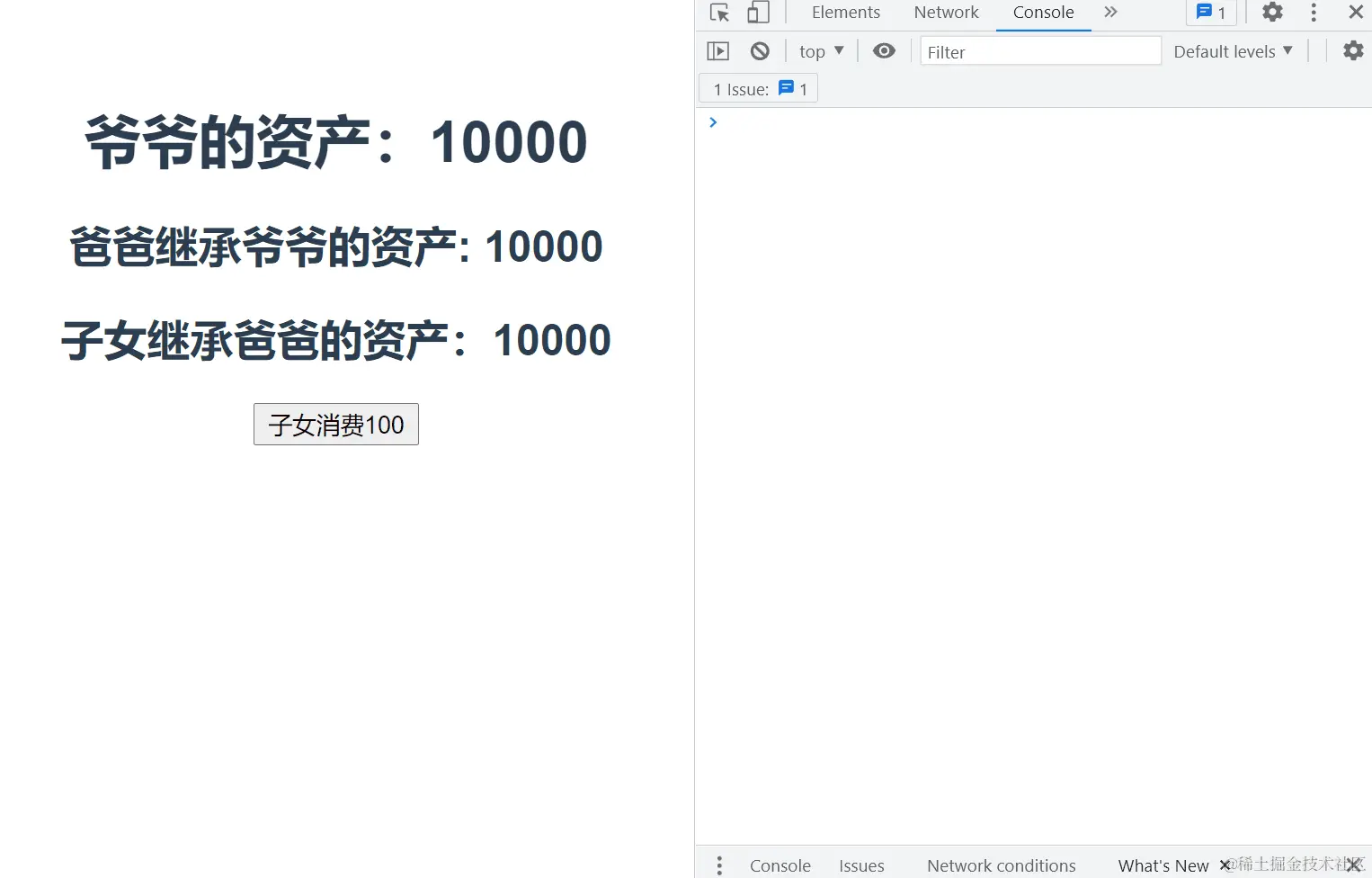Show the console sidebar
The width and height of the screenshot is (1372, 878).
pos(717,51)
